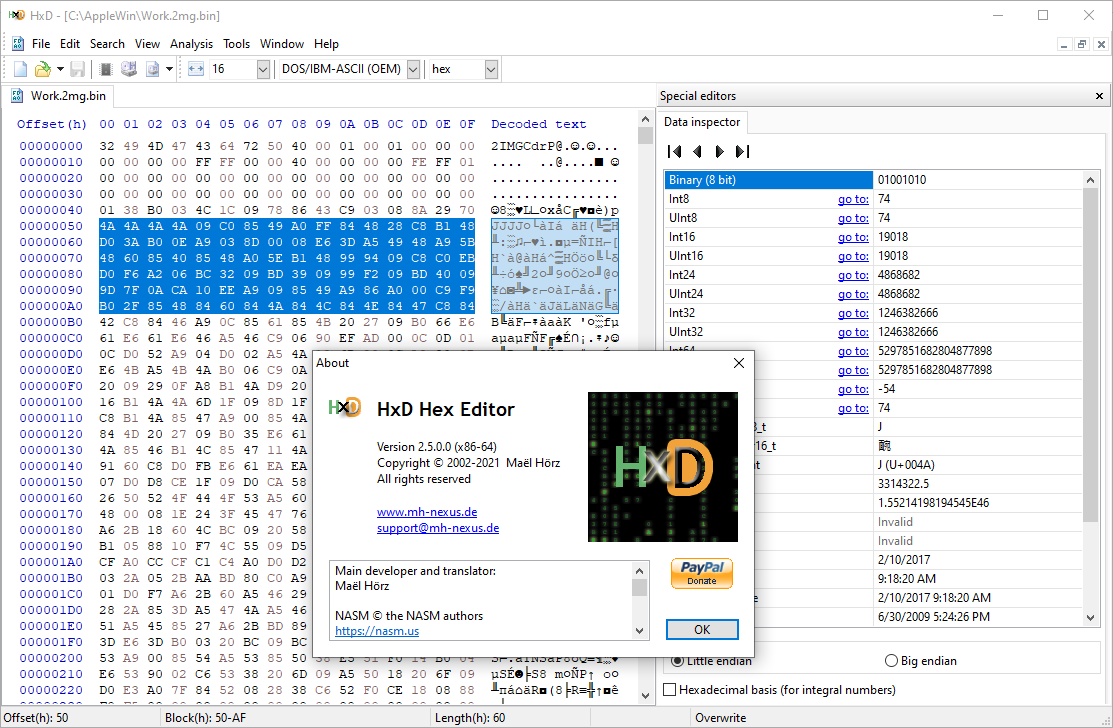Click the small HxD logo in About dialog
The width and height of the screenshot is (1113, 728).
(x=345, y=407)
